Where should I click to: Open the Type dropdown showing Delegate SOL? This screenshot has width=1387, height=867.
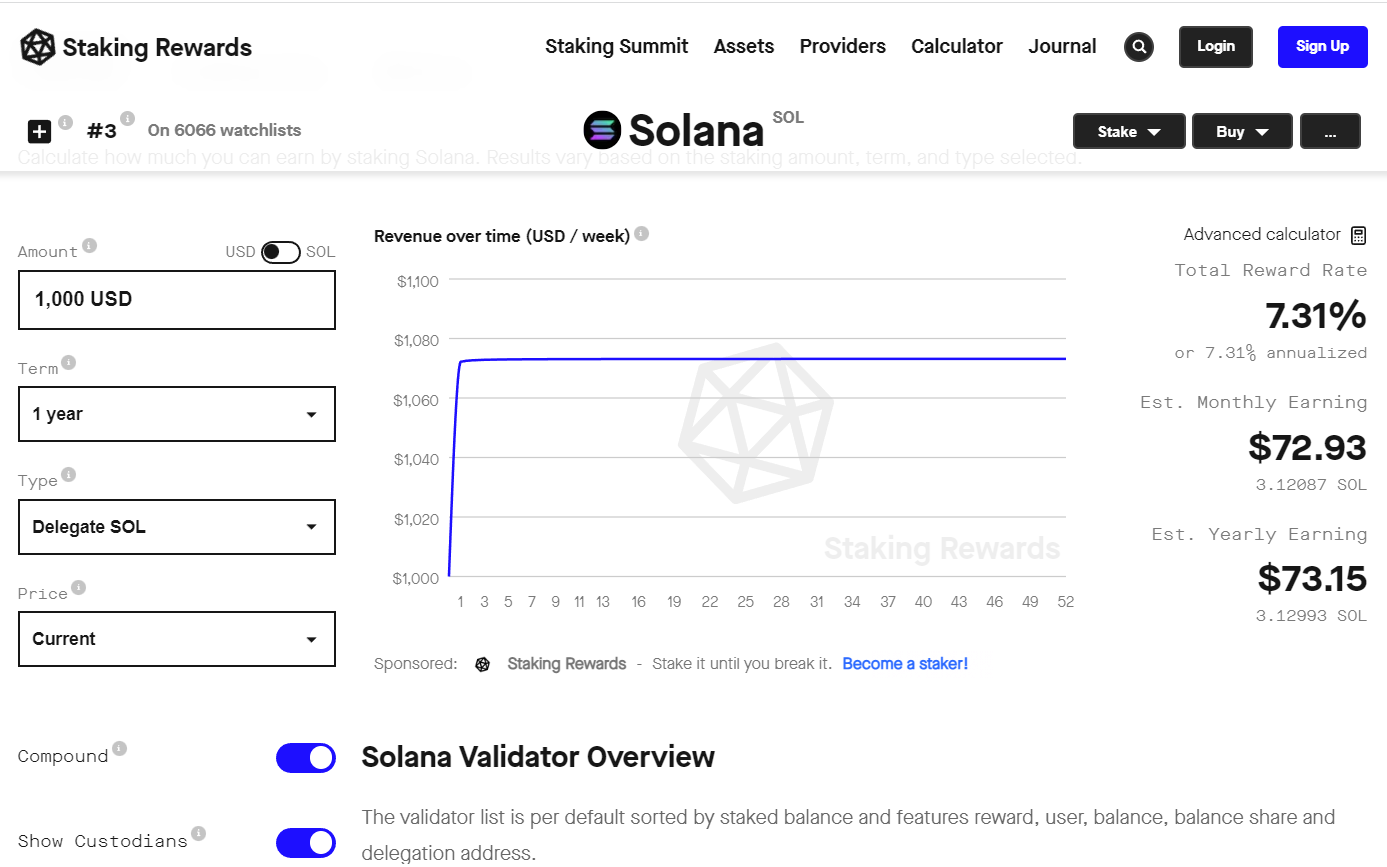pyautogui.click(x=177, y=527)
